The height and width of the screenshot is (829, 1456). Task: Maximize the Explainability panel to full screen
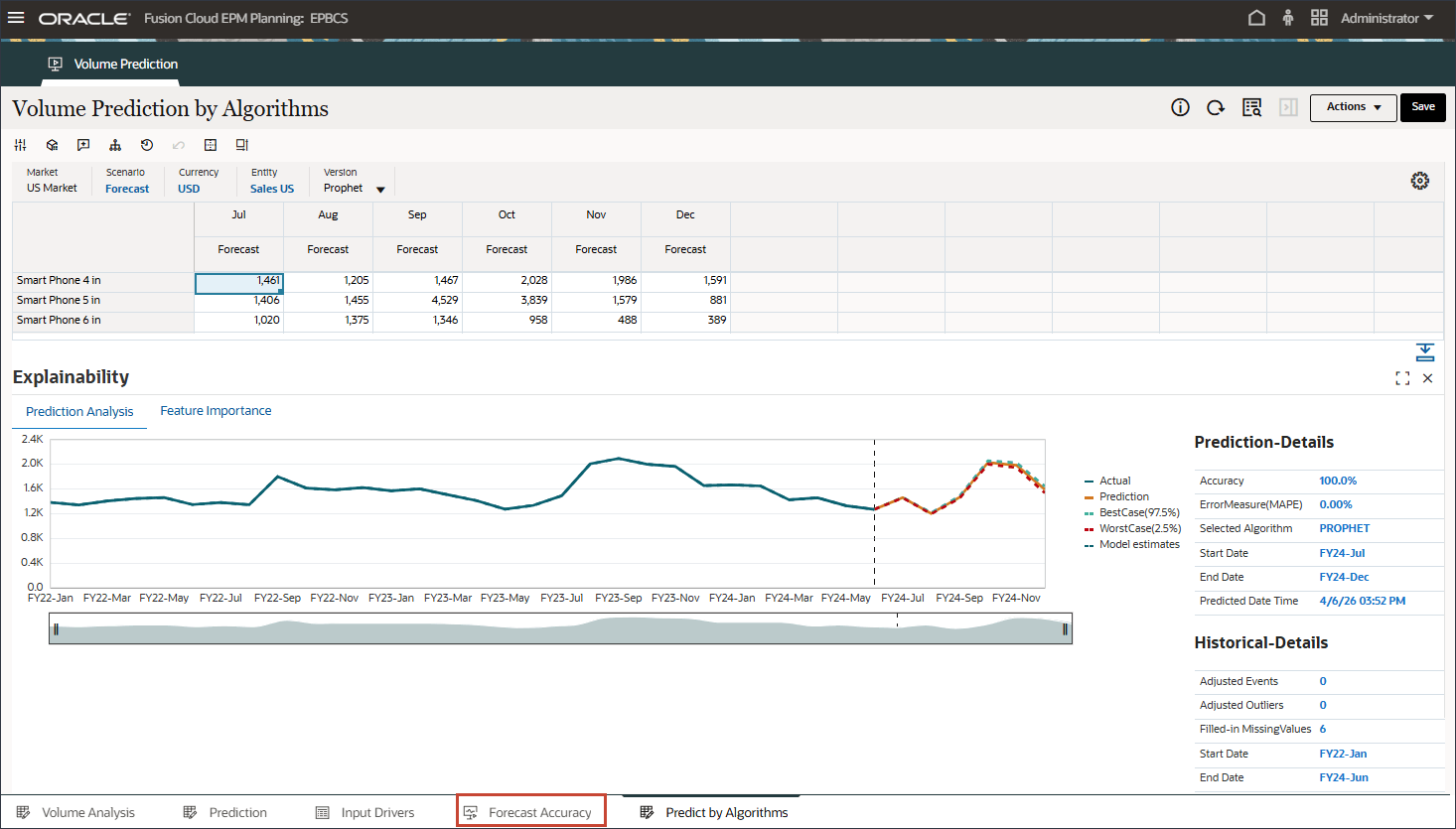coord(1402,378)
